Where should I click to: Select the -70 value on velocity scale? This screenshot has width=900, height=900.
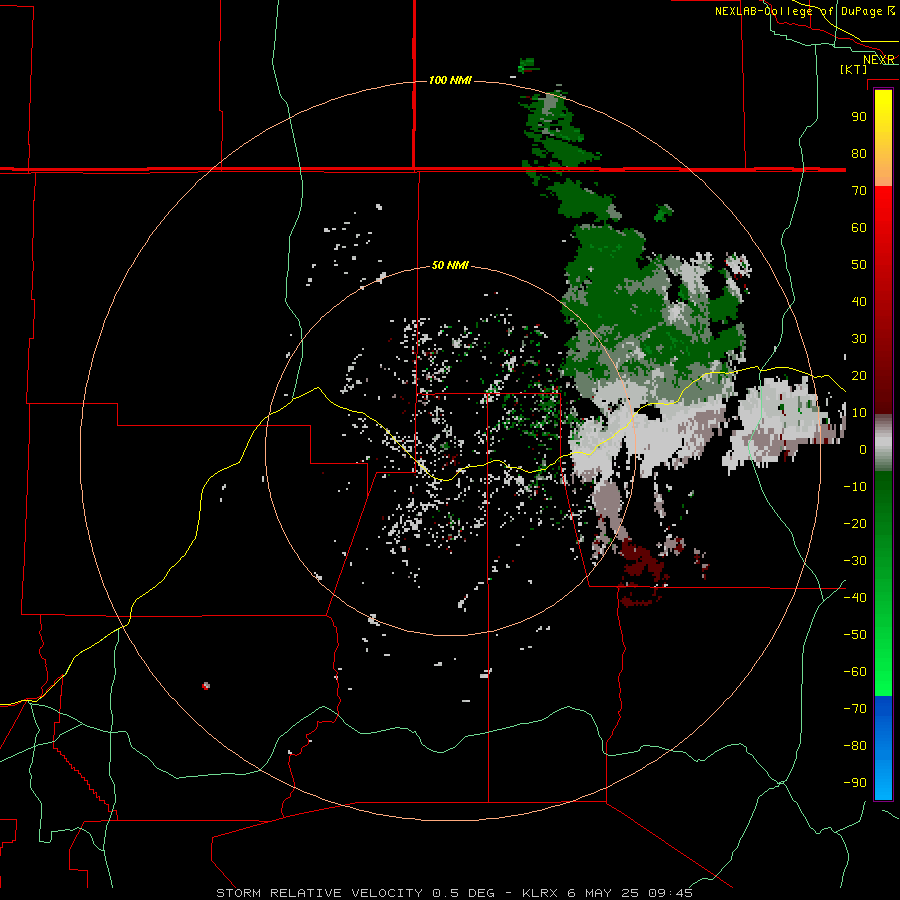[x=855, y=709]
